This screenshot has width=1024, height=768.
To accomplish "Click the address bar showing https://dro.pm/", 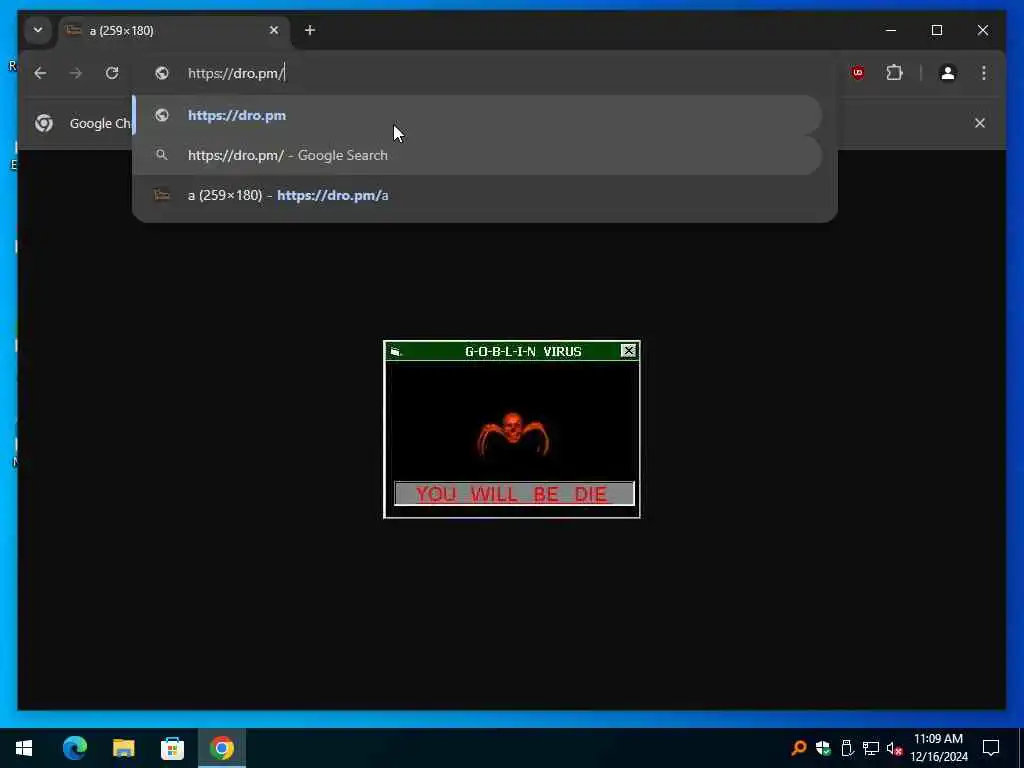I will 485,73.
